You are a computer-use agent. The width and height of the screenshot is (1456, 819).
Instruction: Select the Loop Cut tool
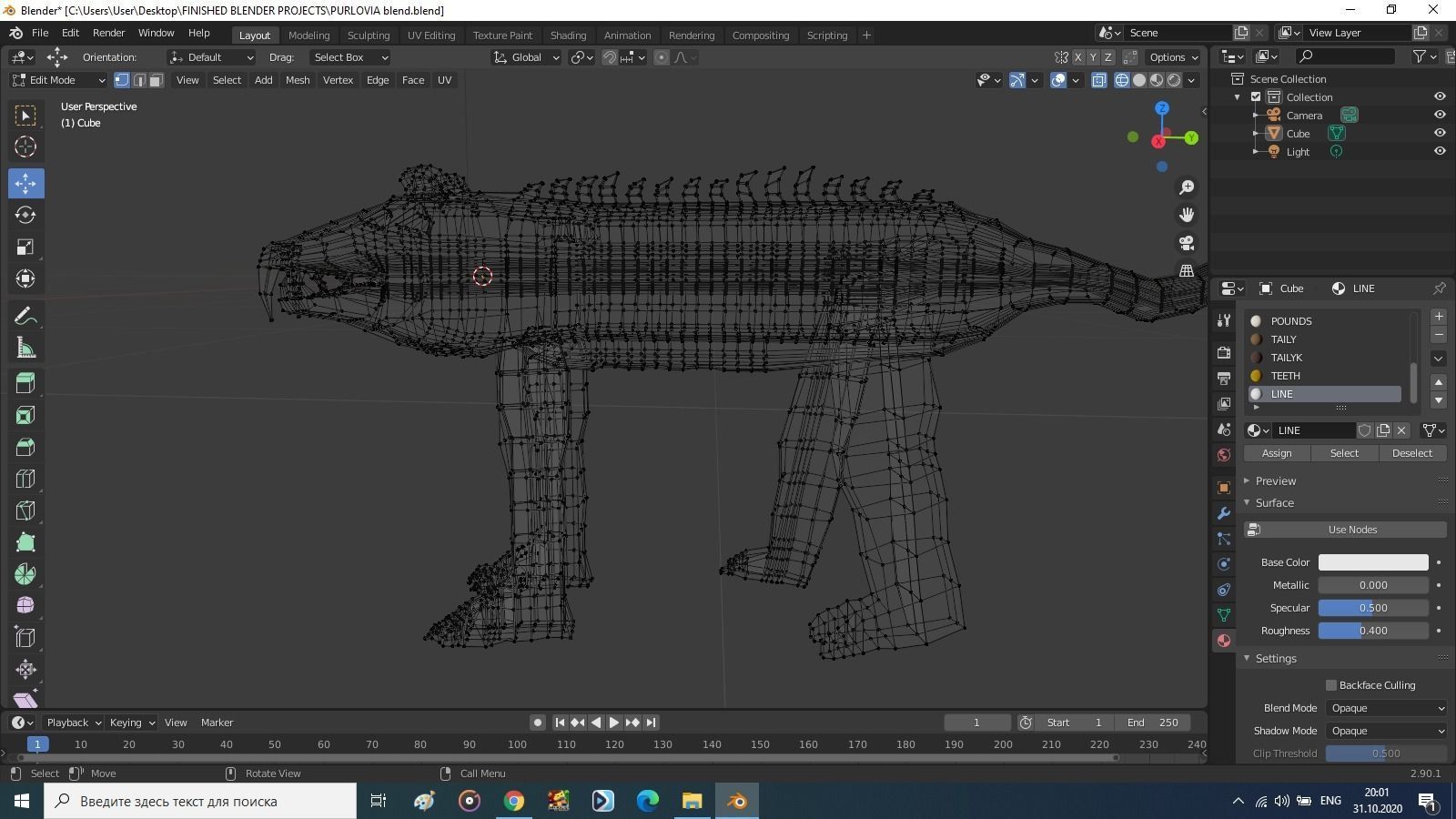click(25, 479)
